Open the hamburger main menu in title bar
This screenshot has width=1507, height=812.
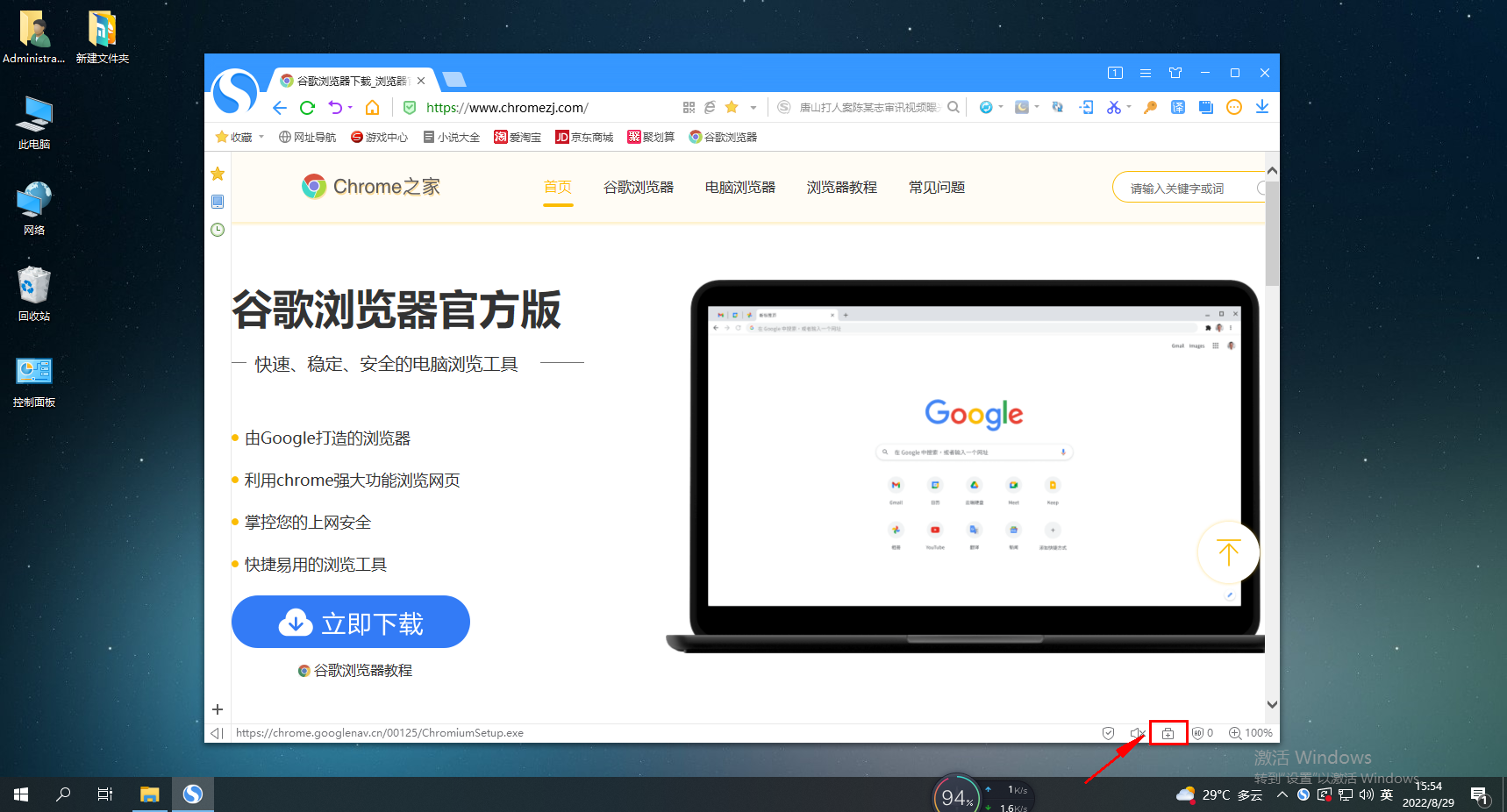(x=1146, y=73)
